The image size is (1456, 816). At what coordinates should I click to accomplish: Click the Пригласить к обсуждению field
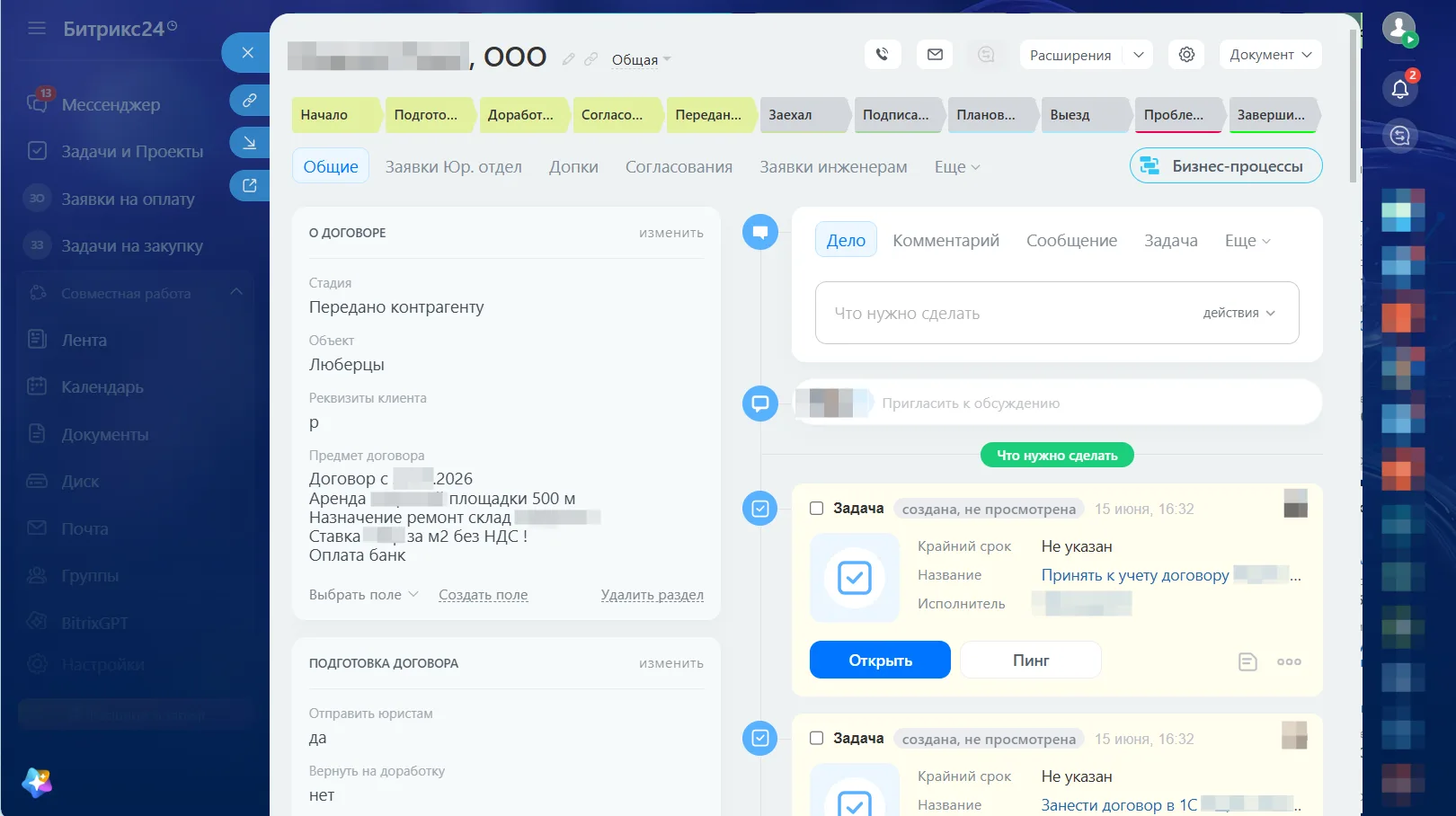point(1057,403)
